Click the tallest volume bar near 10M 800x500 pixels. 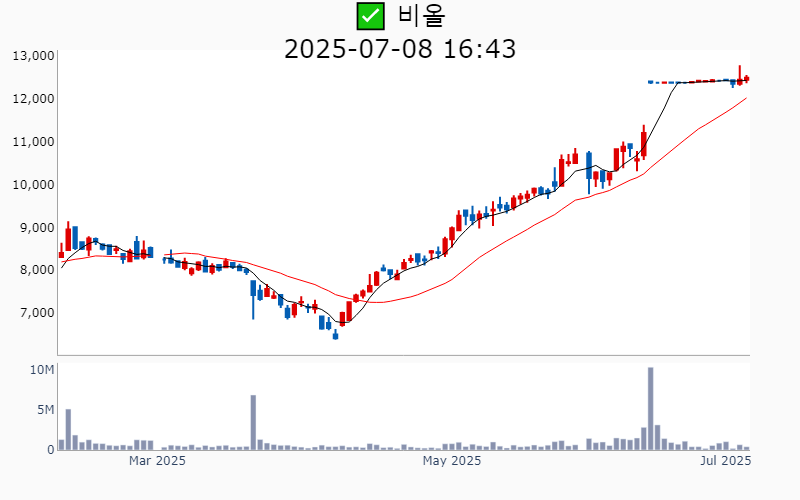click(651, 409)
